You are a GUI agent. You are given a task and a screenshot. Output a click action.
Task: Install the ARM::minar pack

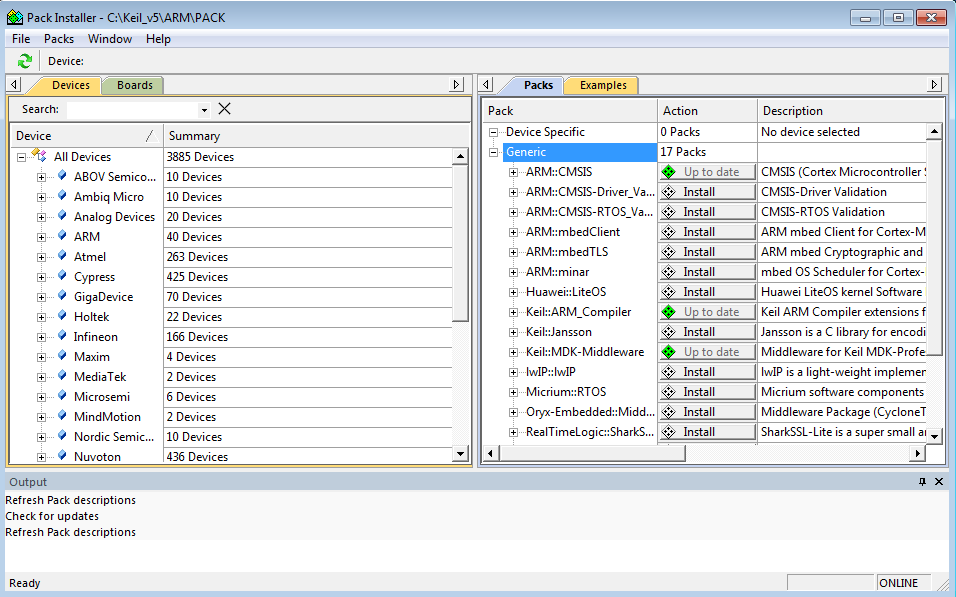(707, 272)
